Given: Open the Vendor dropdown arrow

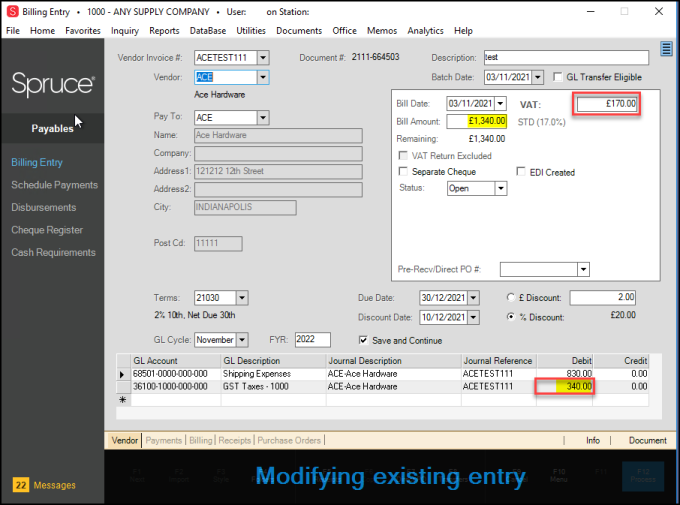Looking at the screenshot, I should pyautogui.click(x=263, y=77).
